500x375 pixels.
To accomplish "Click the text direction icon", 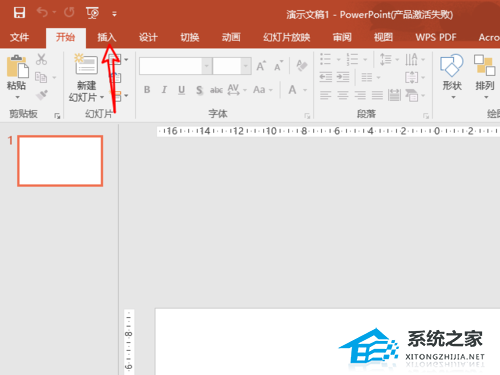I will click(411, 59).
